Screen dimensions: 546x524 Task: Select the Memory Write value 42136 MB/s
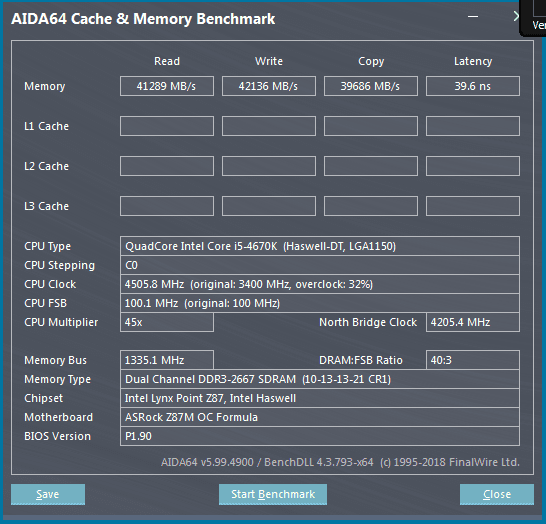click(269, 86)
